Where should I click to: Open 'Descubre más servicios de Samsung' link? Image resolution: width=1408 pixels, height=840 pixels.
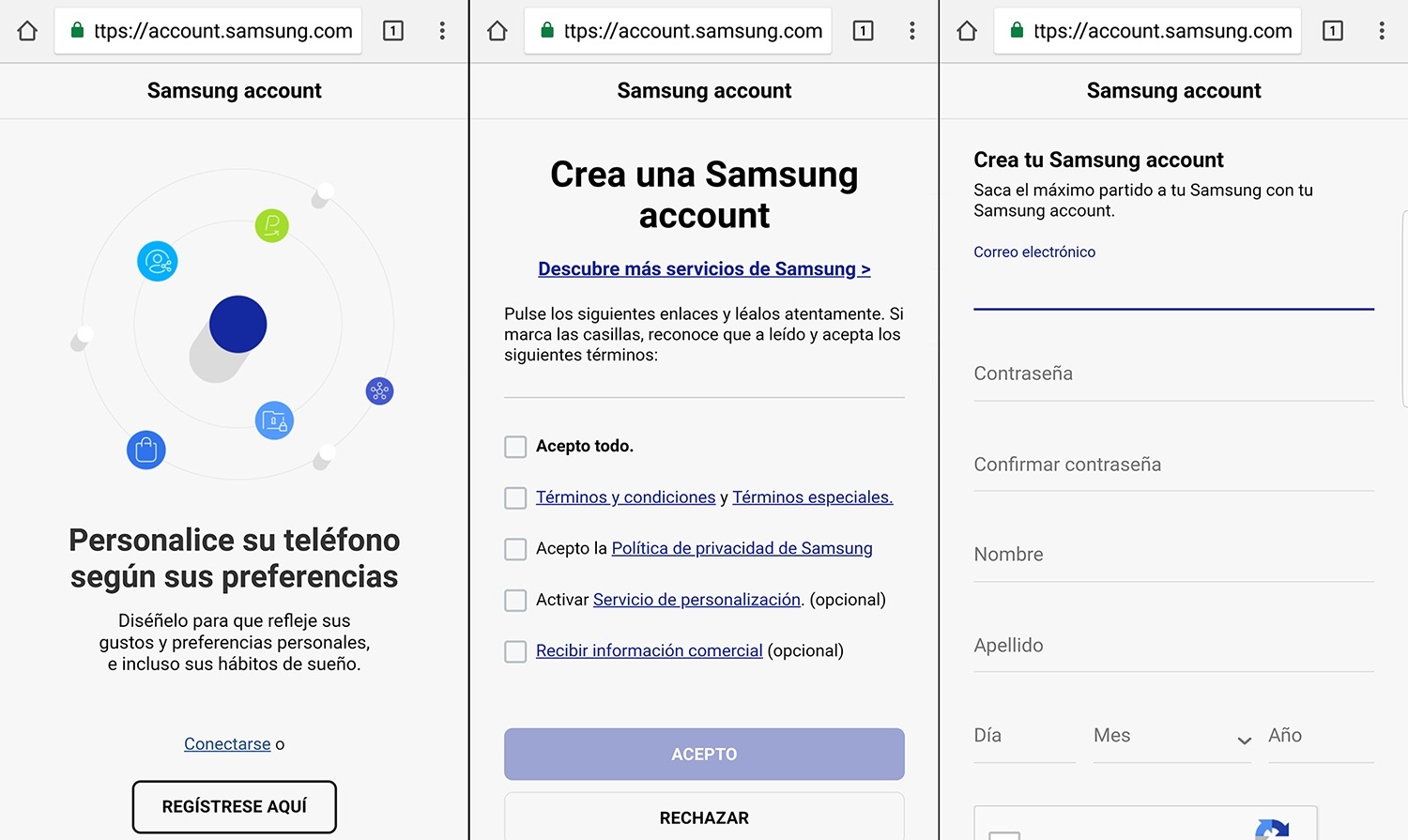tap(704, 269)
